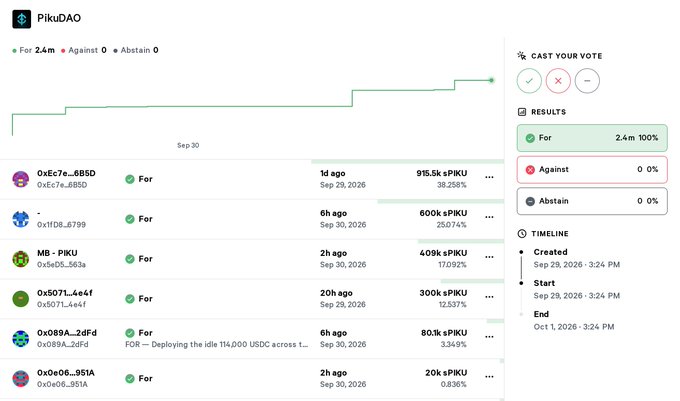Click the 80.1k sPIKU voting power

pyautogui.click(x=444, y=333)
